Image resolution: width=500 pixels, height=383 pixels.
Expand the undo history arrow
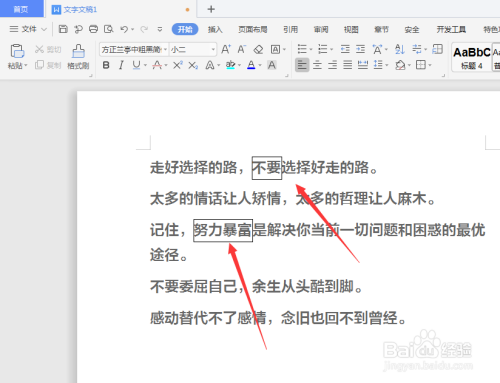coord(132,29)
